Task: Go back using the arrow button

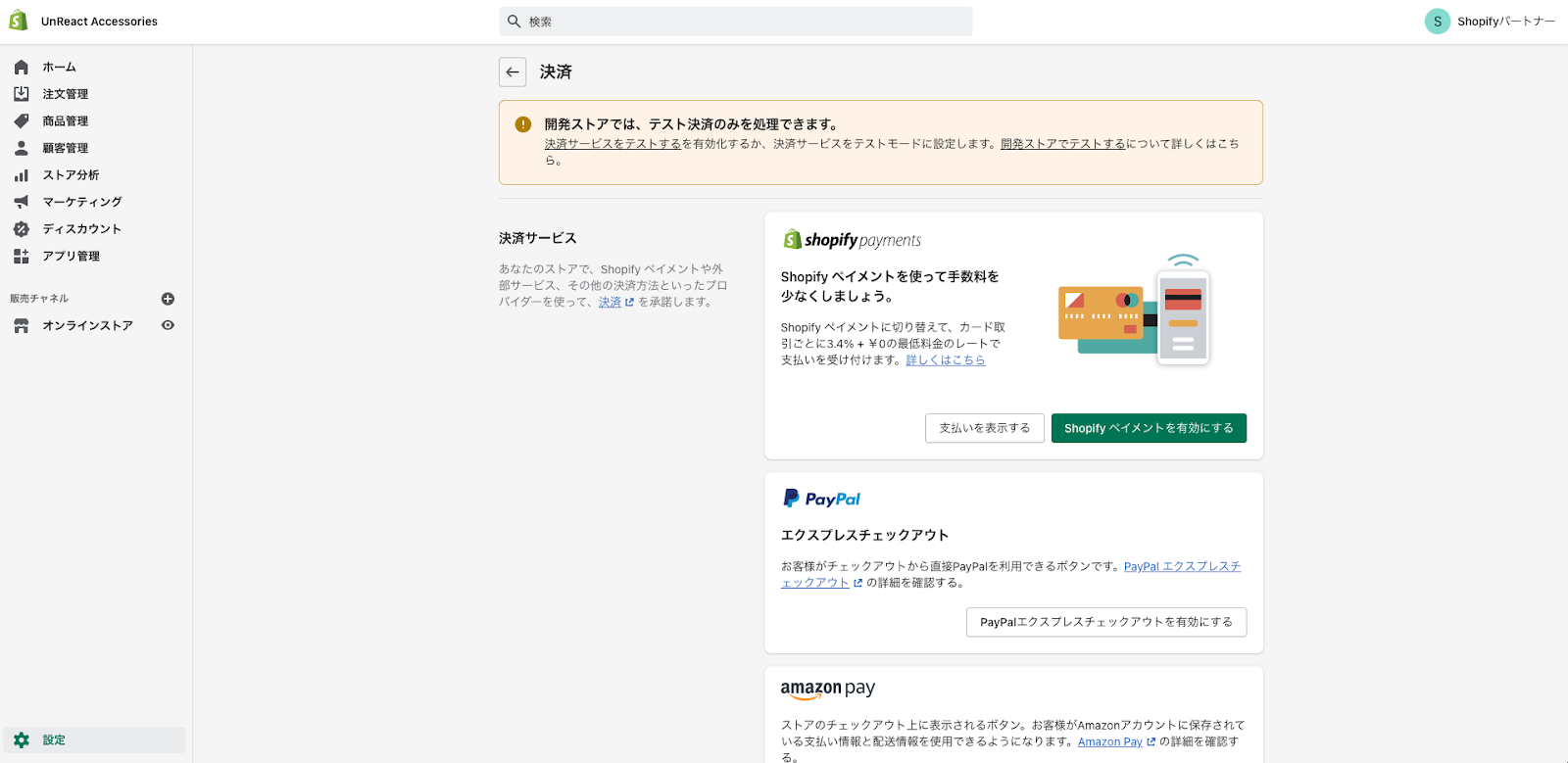Action: pos(513,72)
